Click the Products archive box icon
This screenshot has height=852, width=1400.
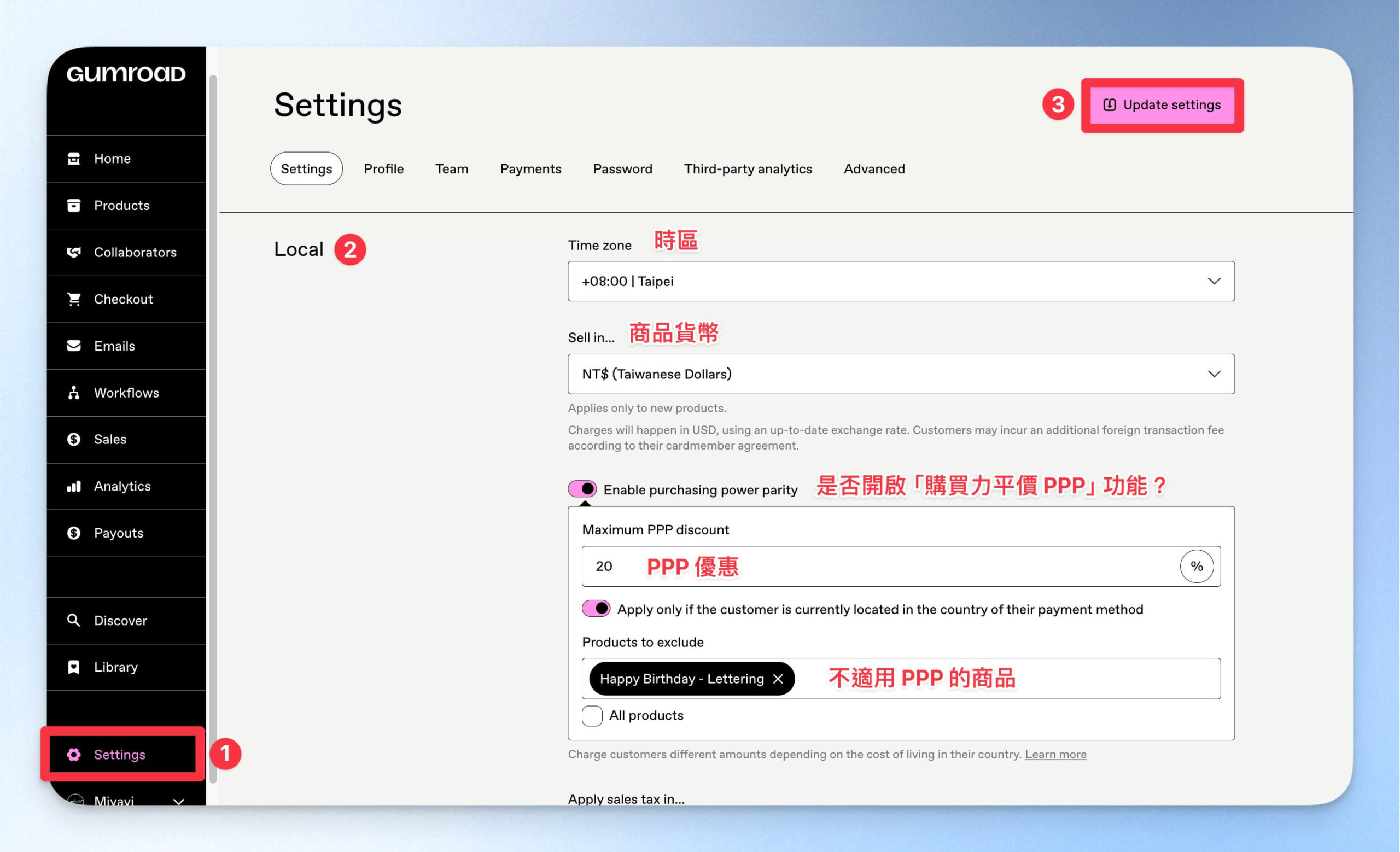(x=74, y=205)
